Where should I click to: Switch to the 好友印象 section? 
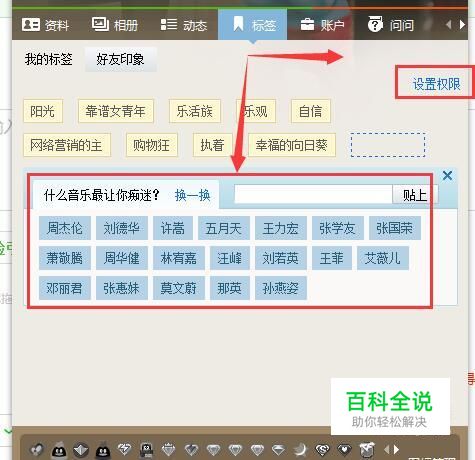[120, 59]
